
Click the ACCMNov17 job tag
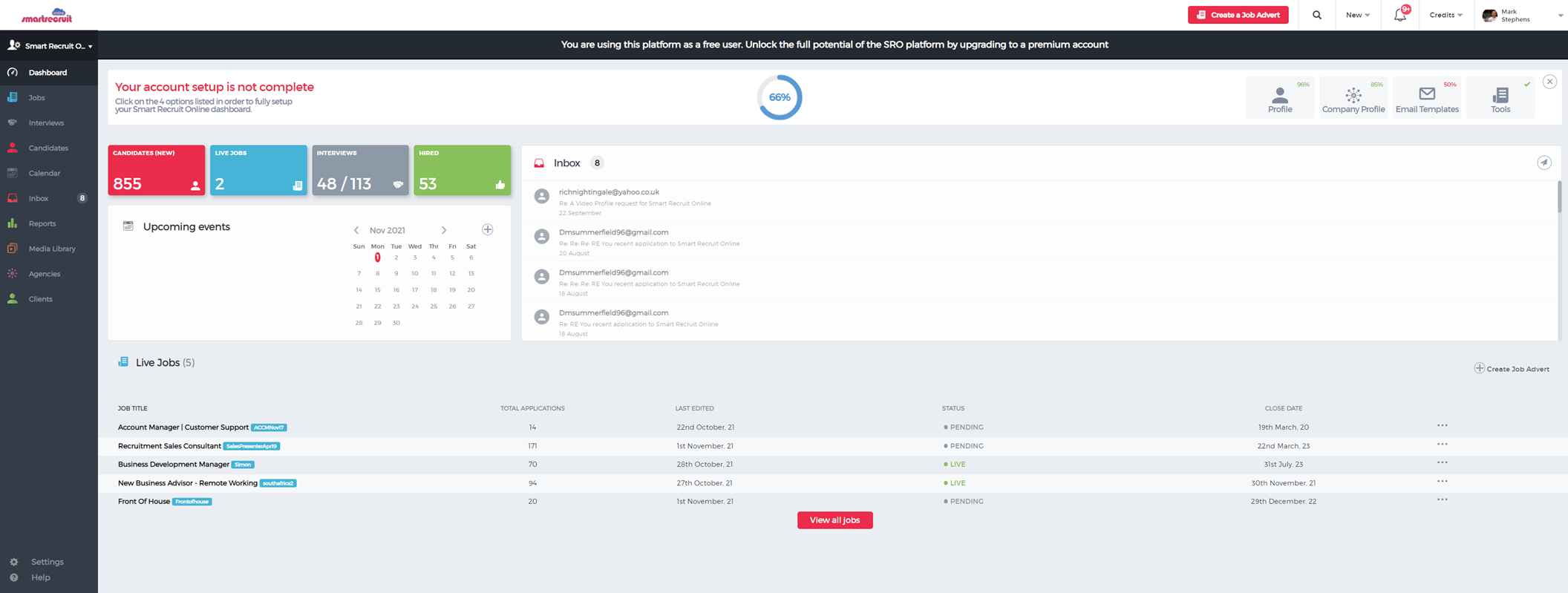click(269, 427)
